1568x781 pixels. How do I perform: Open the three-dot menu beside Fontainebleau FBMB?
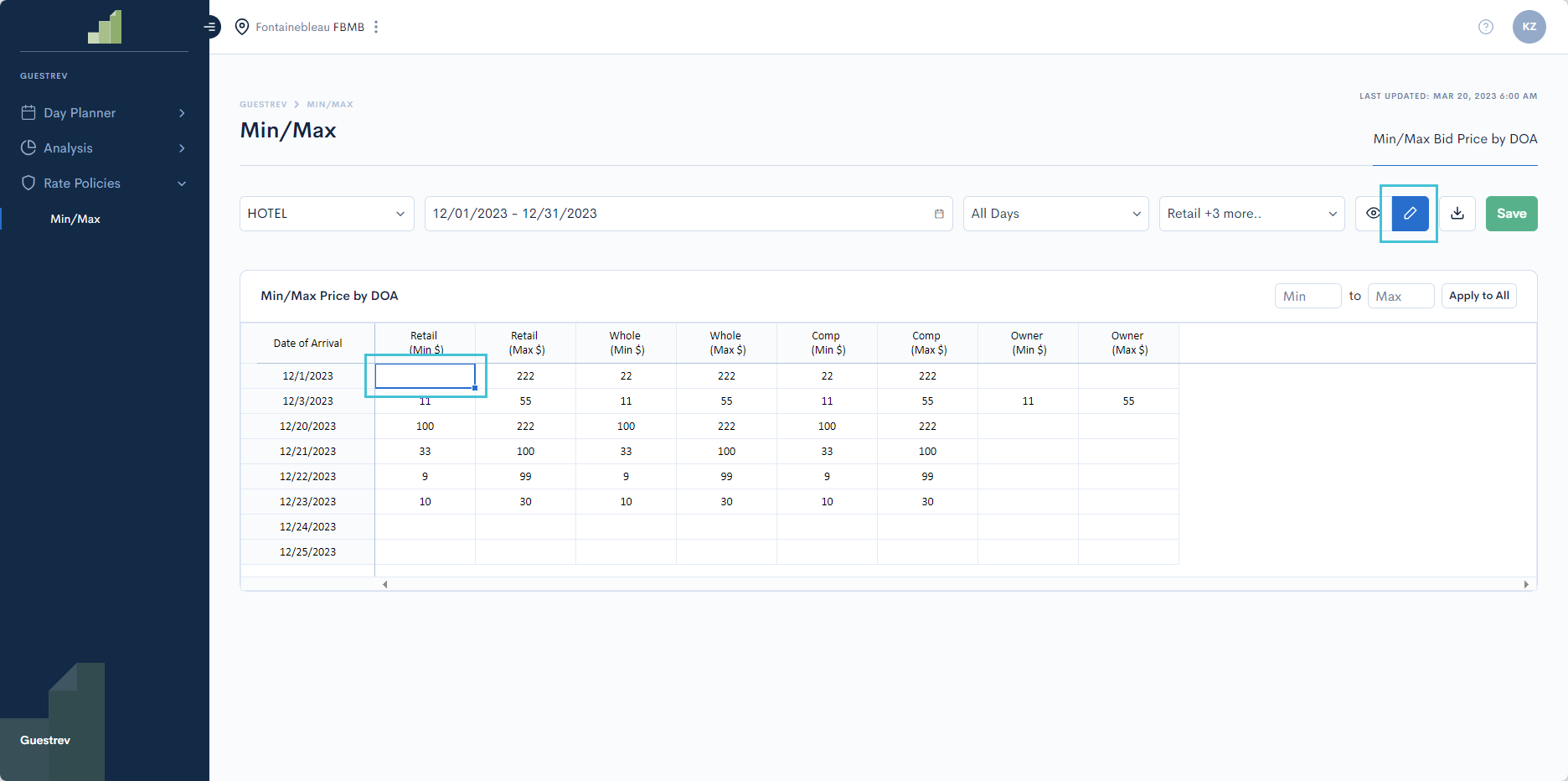coord(376,27)
